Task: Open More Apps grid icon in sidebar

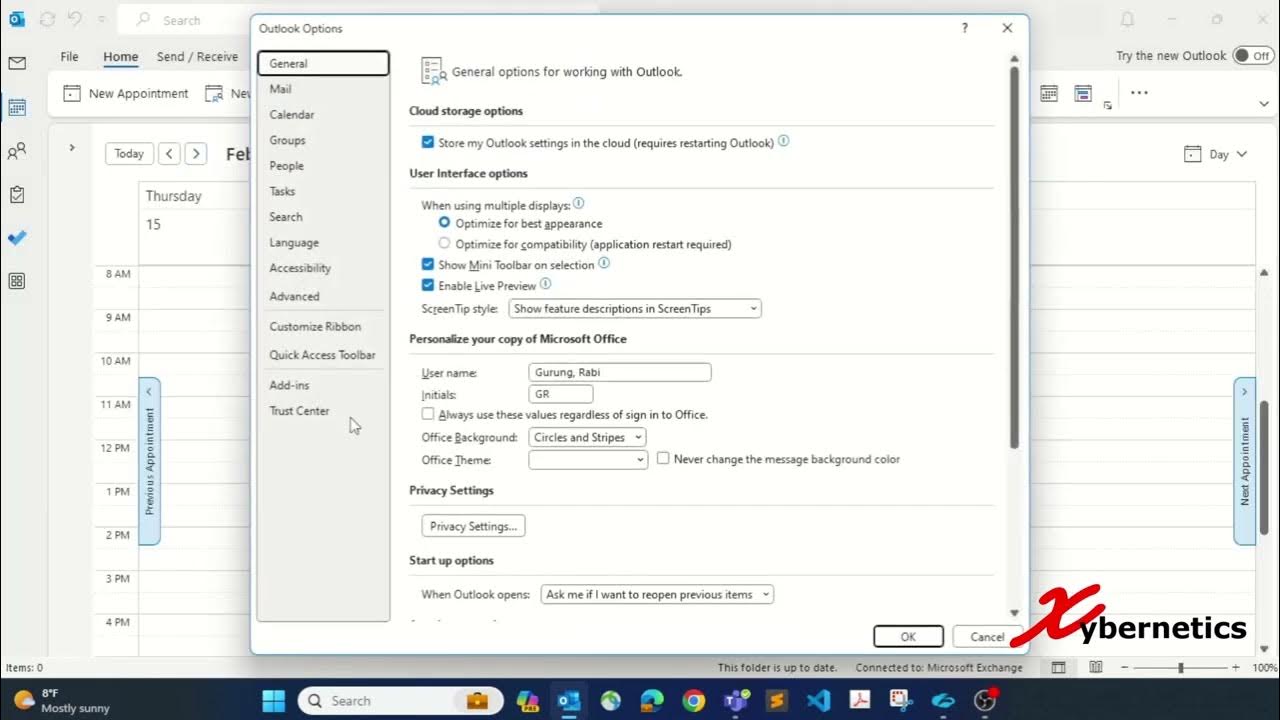Action: click(x=16, y=281)
